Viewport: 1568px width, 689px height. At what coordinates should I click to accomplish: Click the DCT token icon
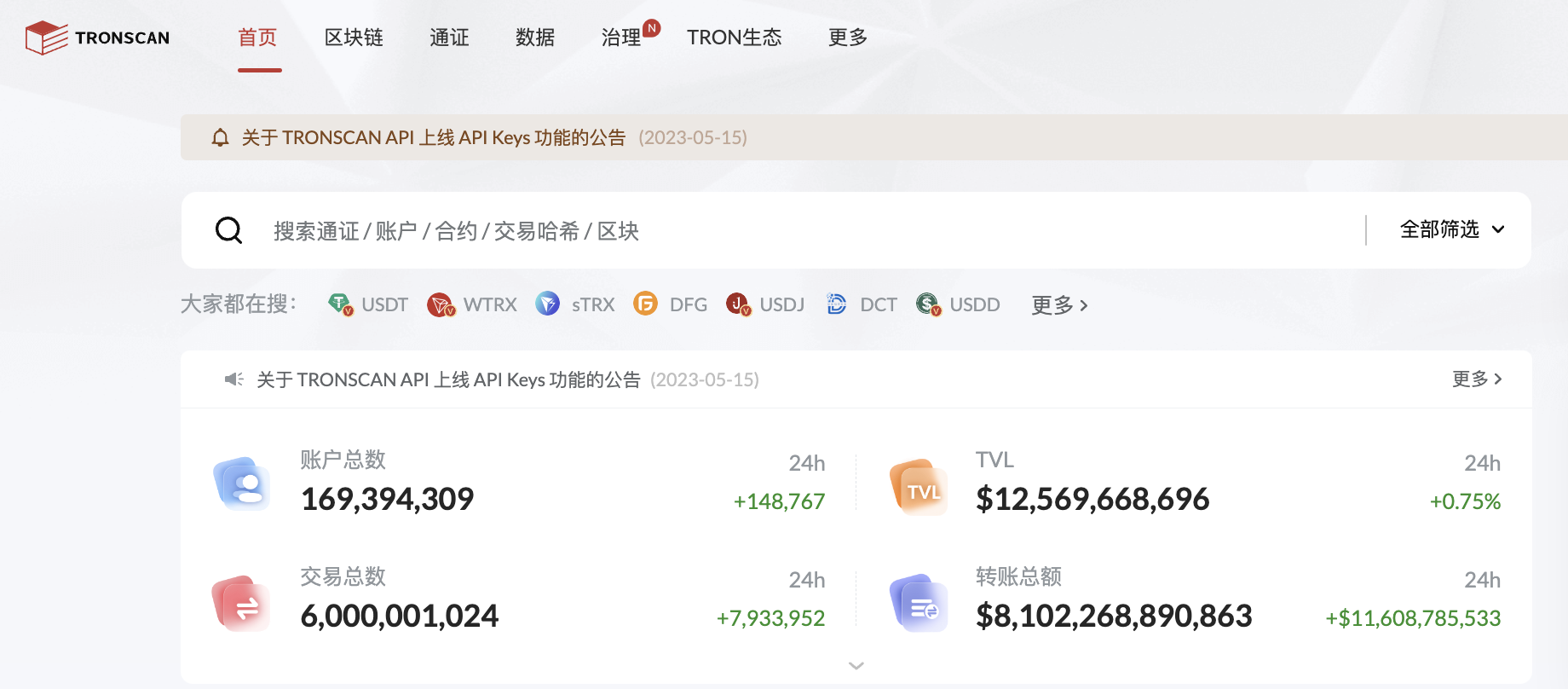pos(836,304)
